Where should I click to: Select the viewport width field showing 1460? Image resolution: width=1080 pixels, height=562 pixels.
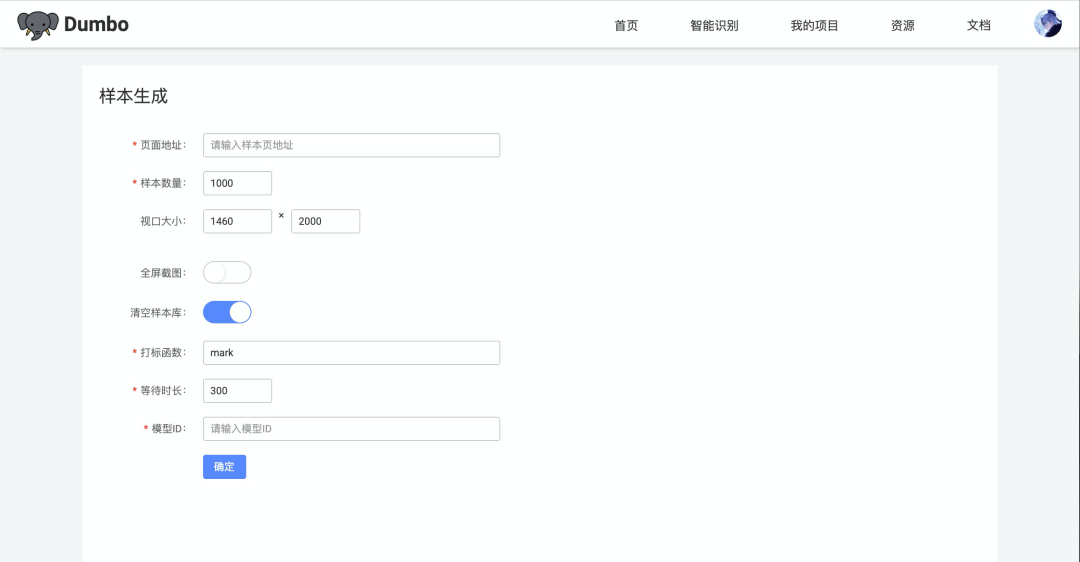237,221
